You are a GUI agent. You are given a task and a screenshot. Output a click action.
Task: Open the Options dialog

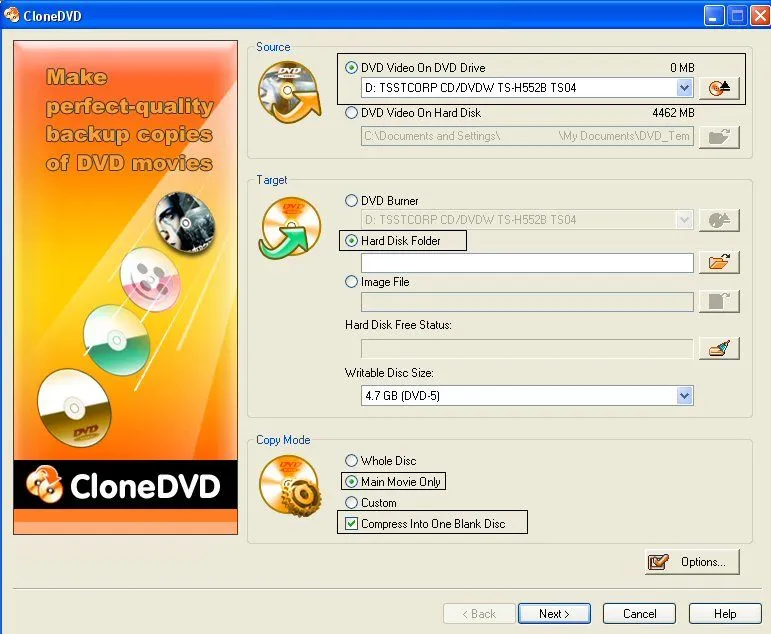pos(692,562)
